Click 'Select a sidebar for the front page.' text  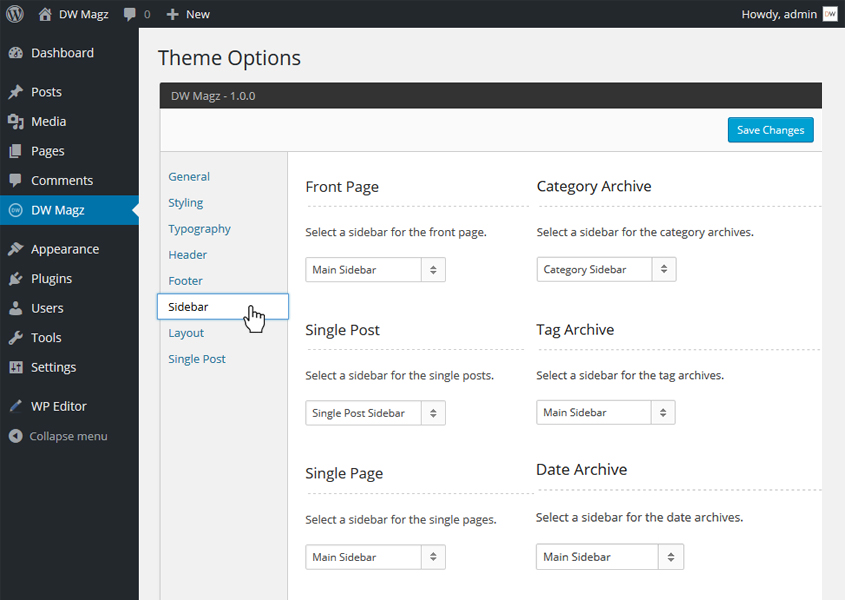pyautogui.click(x=396, y=232)
